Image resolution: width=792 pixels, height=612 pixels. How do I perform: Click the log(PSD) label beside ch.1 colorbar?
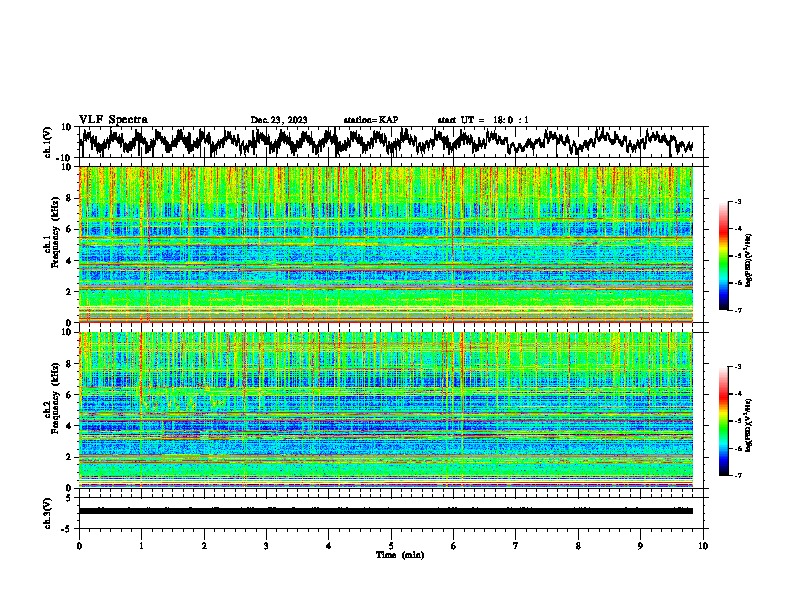click(749, 260)
